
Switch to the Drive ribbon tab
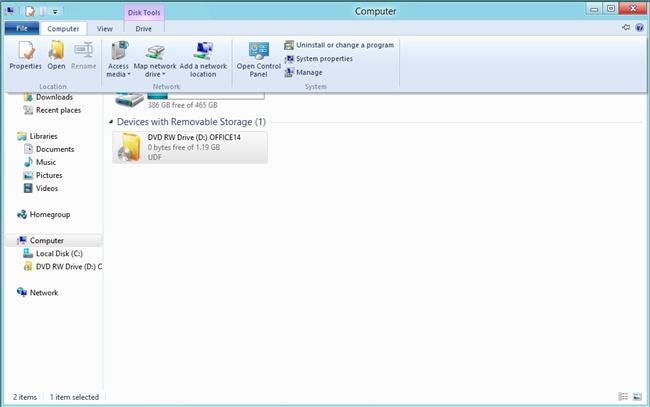(143, 29)
